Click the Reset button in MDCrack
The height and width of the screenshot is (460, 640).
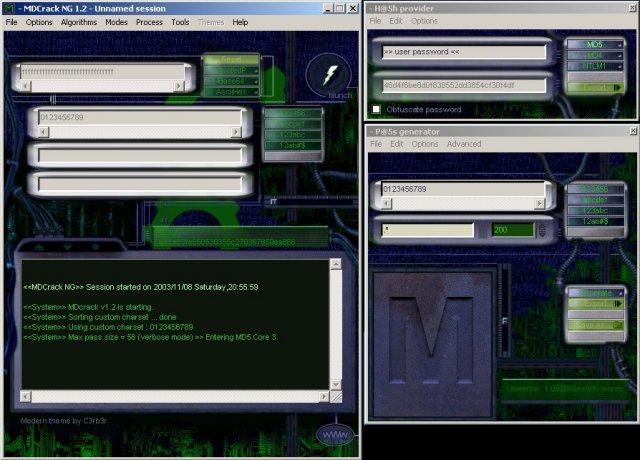coord(231,60)
